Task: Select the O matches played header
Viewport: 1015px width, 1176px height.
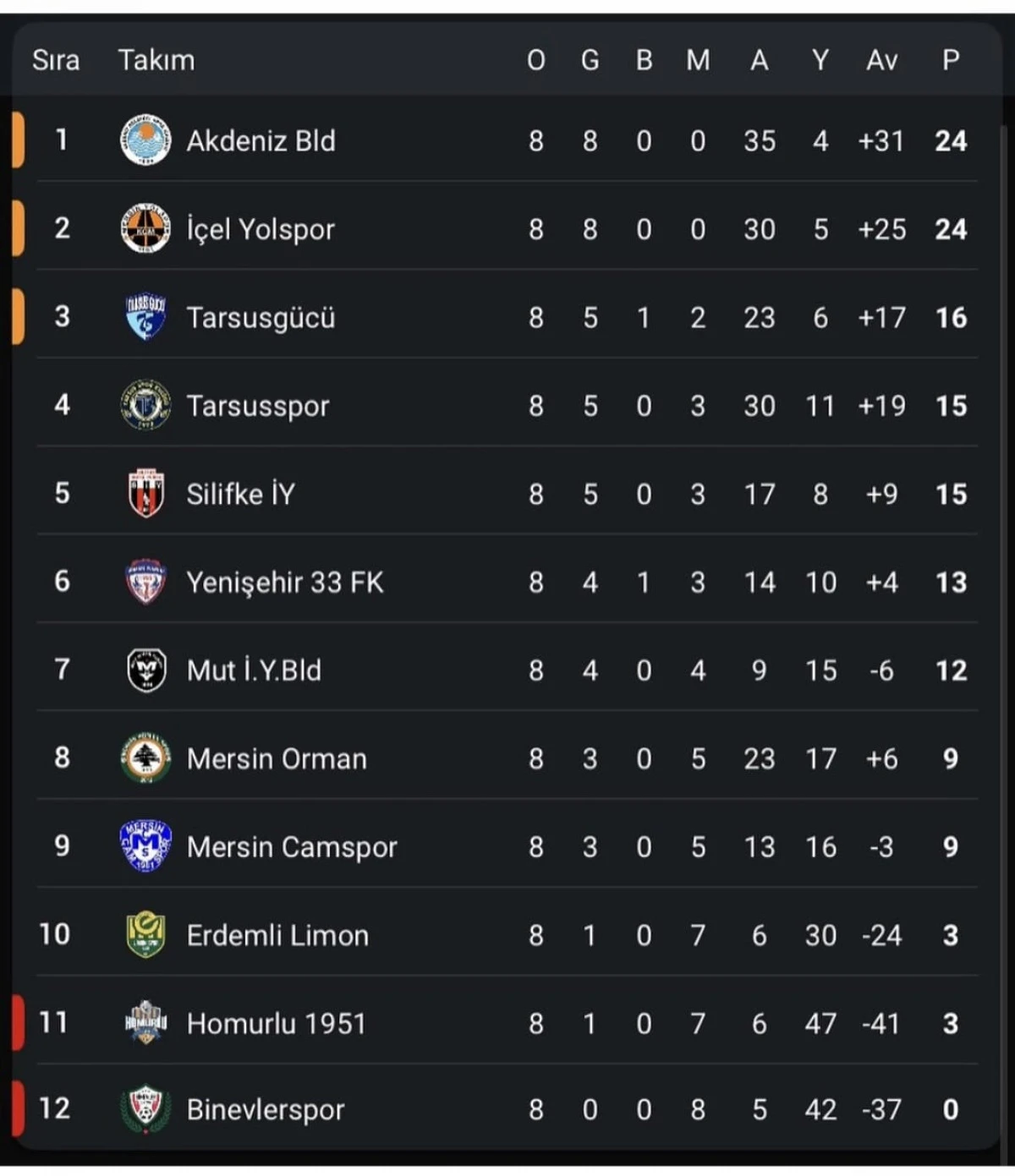Action: [536, 59]
